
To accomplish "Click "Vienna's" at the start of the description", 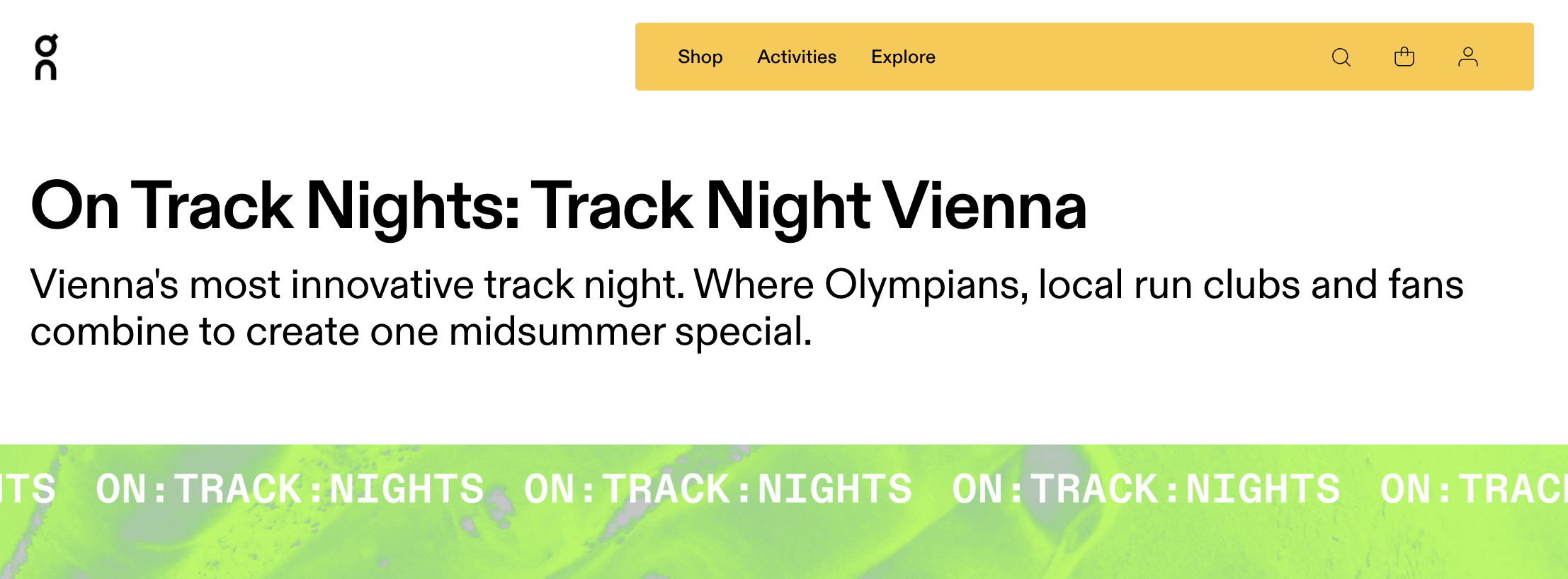I will 104,285.
